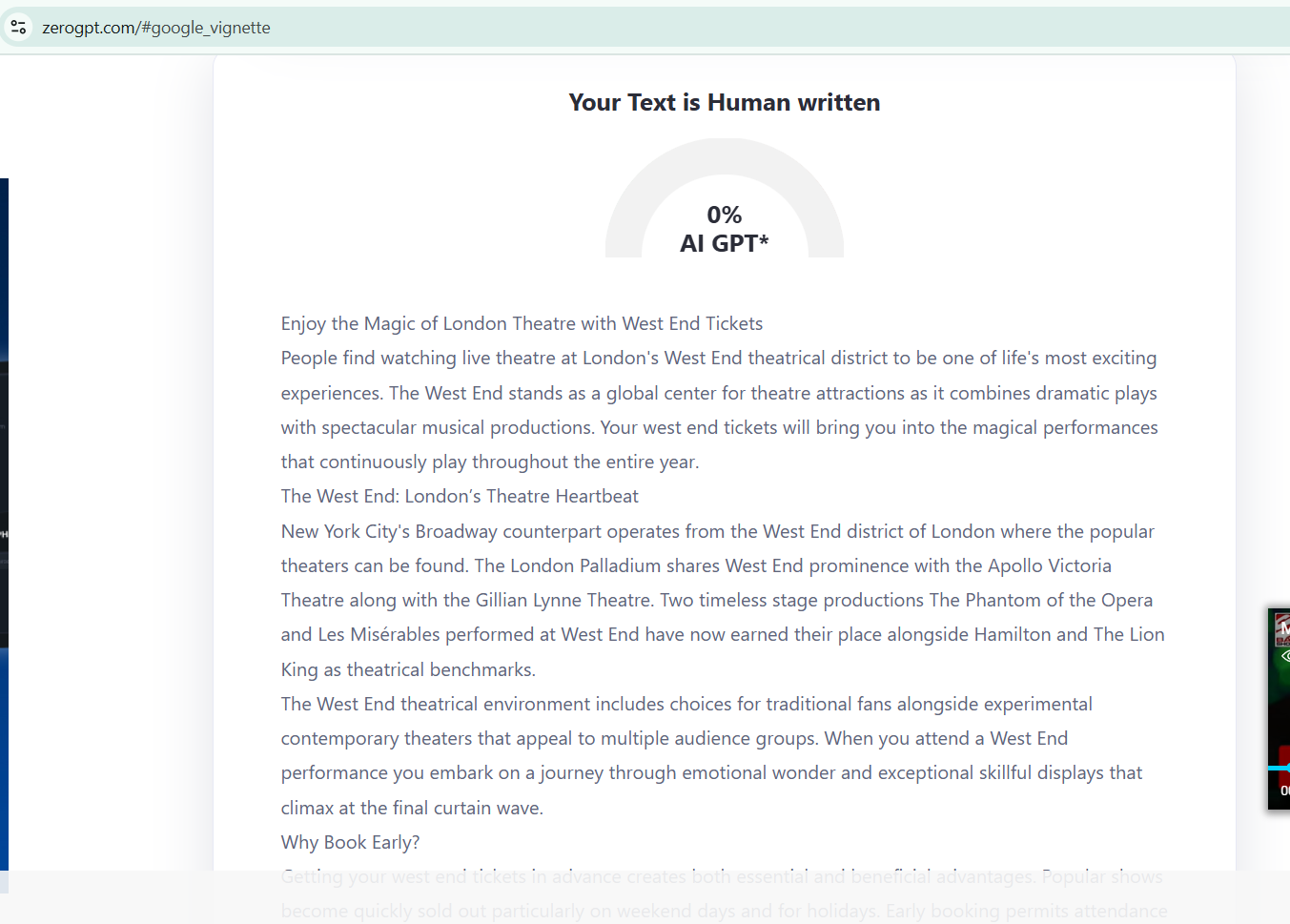This screenshot has width=1290, height=924.
Task: Click the line beginning 'New York City's Broadway counterpart'
Action: [x=718, y=531]
